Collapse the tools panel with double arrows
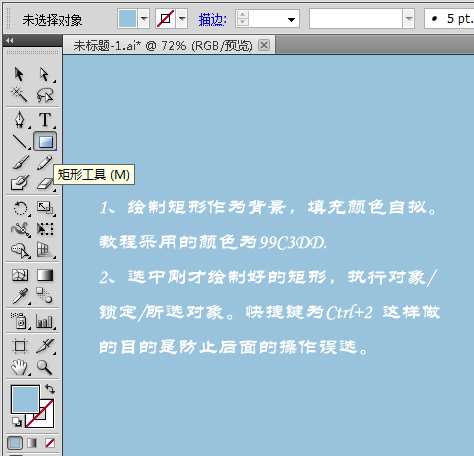 tap(10, 41)
